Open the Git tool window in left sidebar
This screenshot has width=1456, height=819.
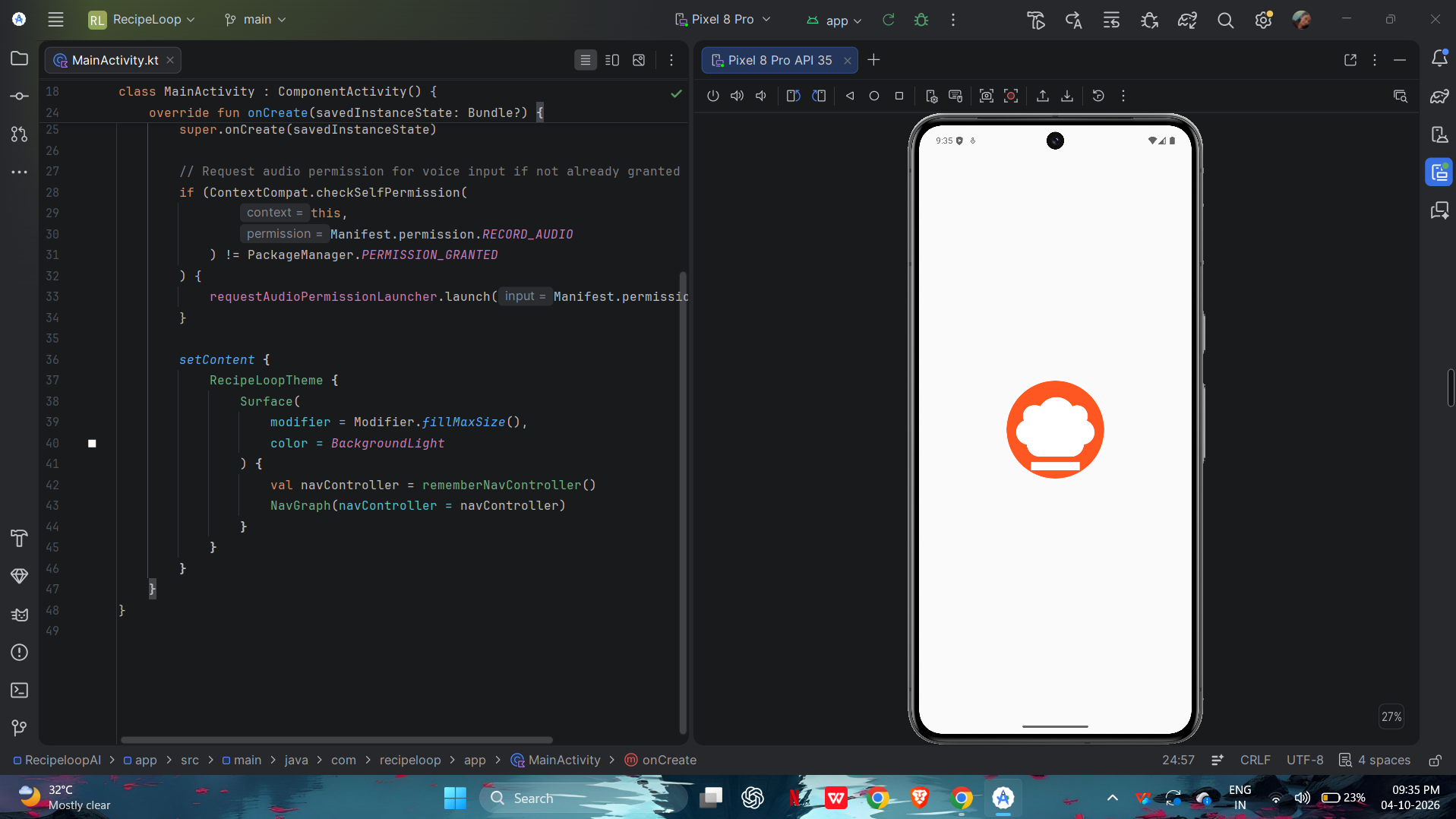click(x=20, y=729)
